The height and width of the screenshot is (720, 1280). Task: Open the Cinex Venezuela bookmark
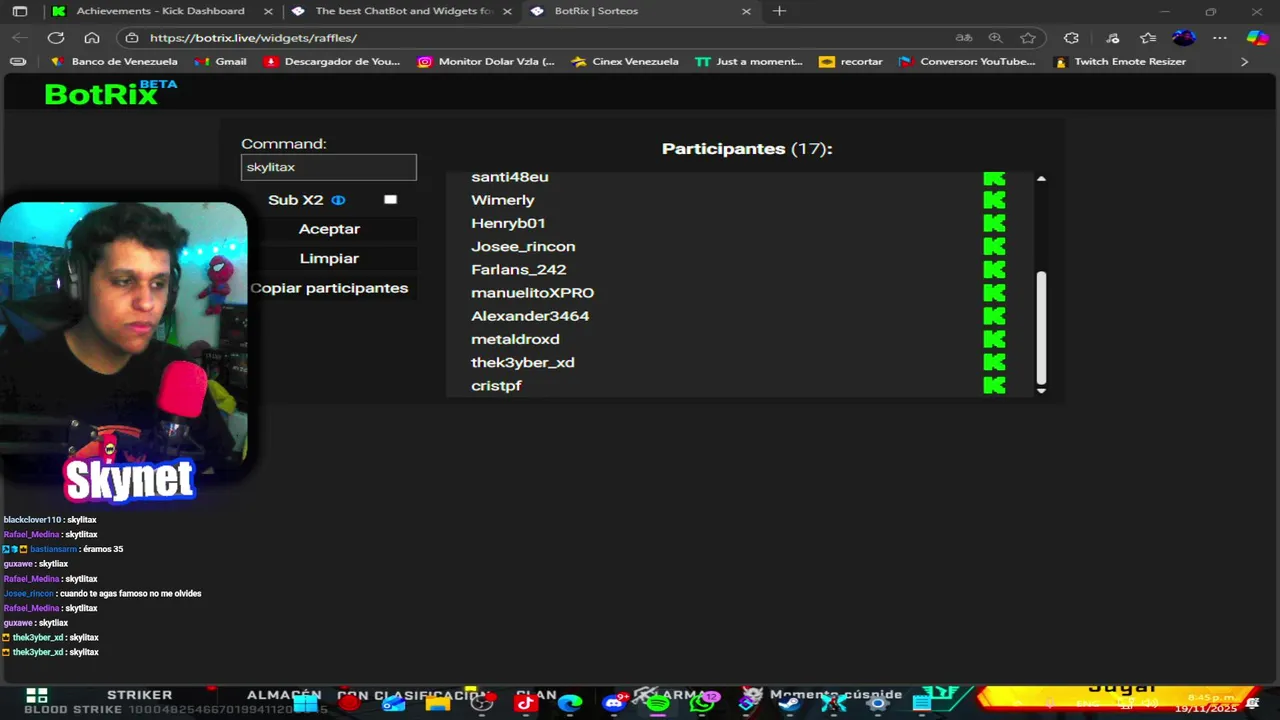625,62
